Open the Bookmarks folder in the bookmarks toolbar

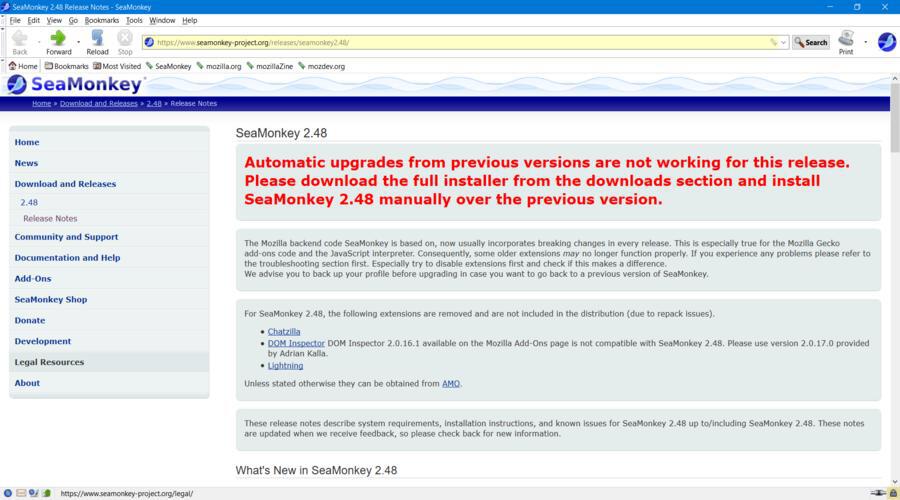[67, 66]
